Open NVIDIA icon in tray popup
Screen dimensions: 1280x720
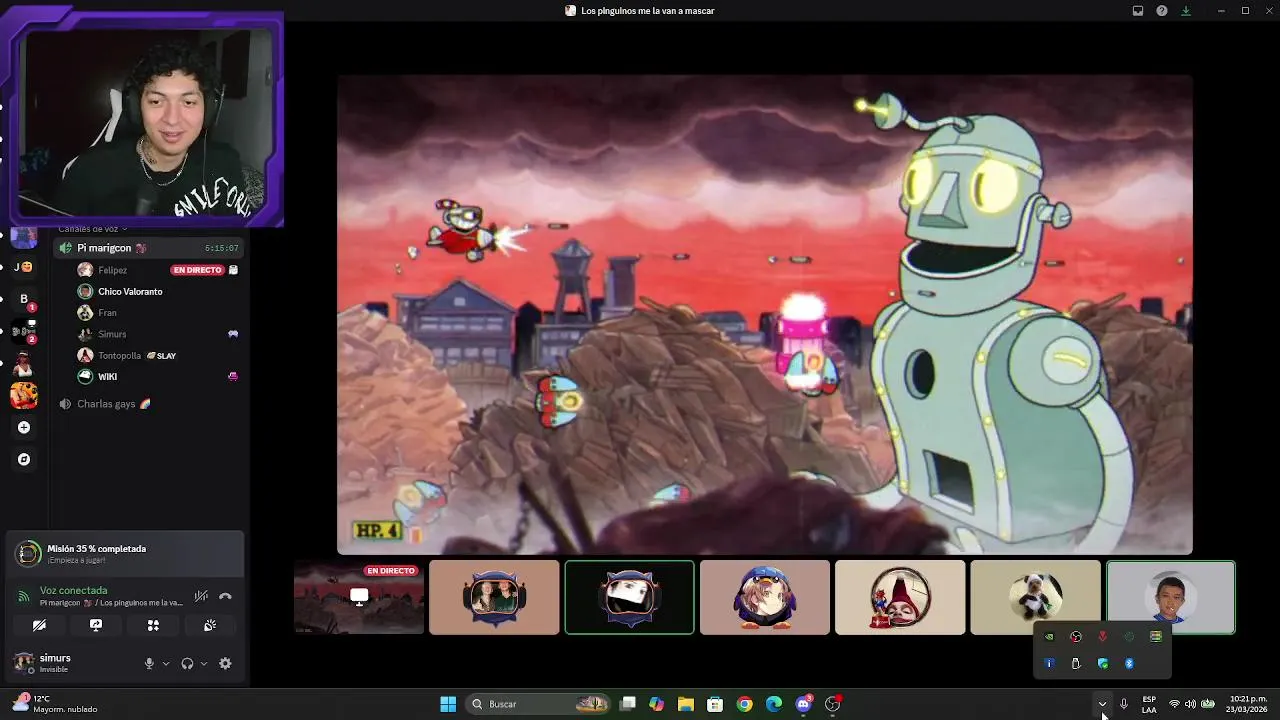[x=1049, y=636]
